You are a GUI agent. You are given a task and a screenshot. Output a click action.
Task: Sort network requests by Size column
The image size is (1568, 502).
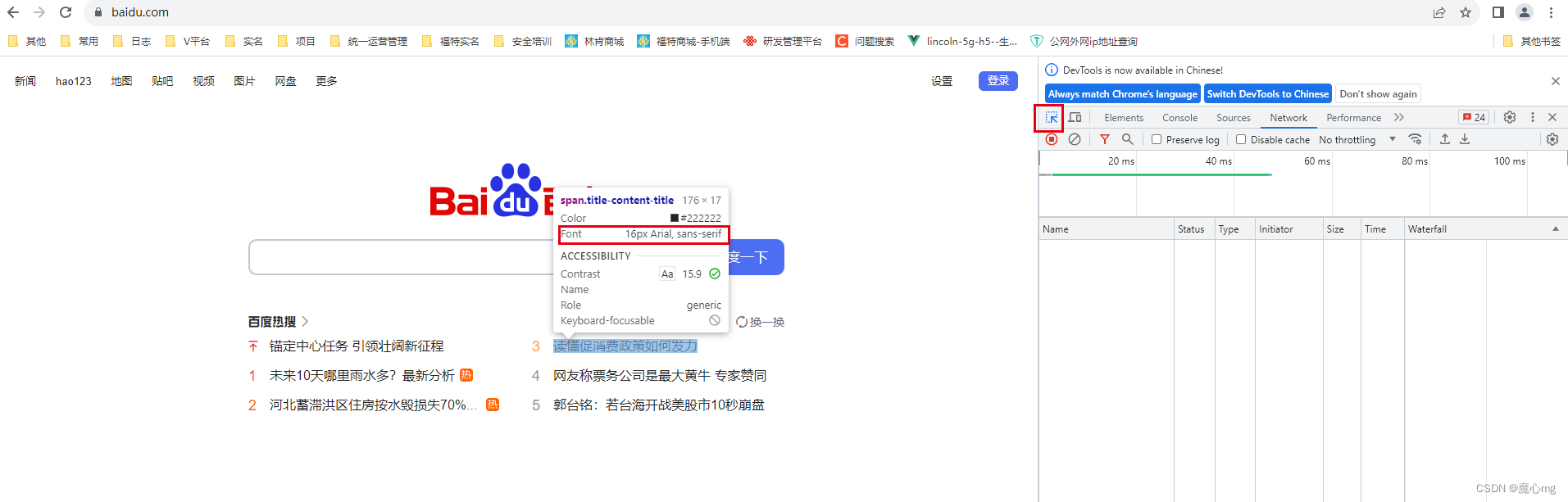(1341, 229)
